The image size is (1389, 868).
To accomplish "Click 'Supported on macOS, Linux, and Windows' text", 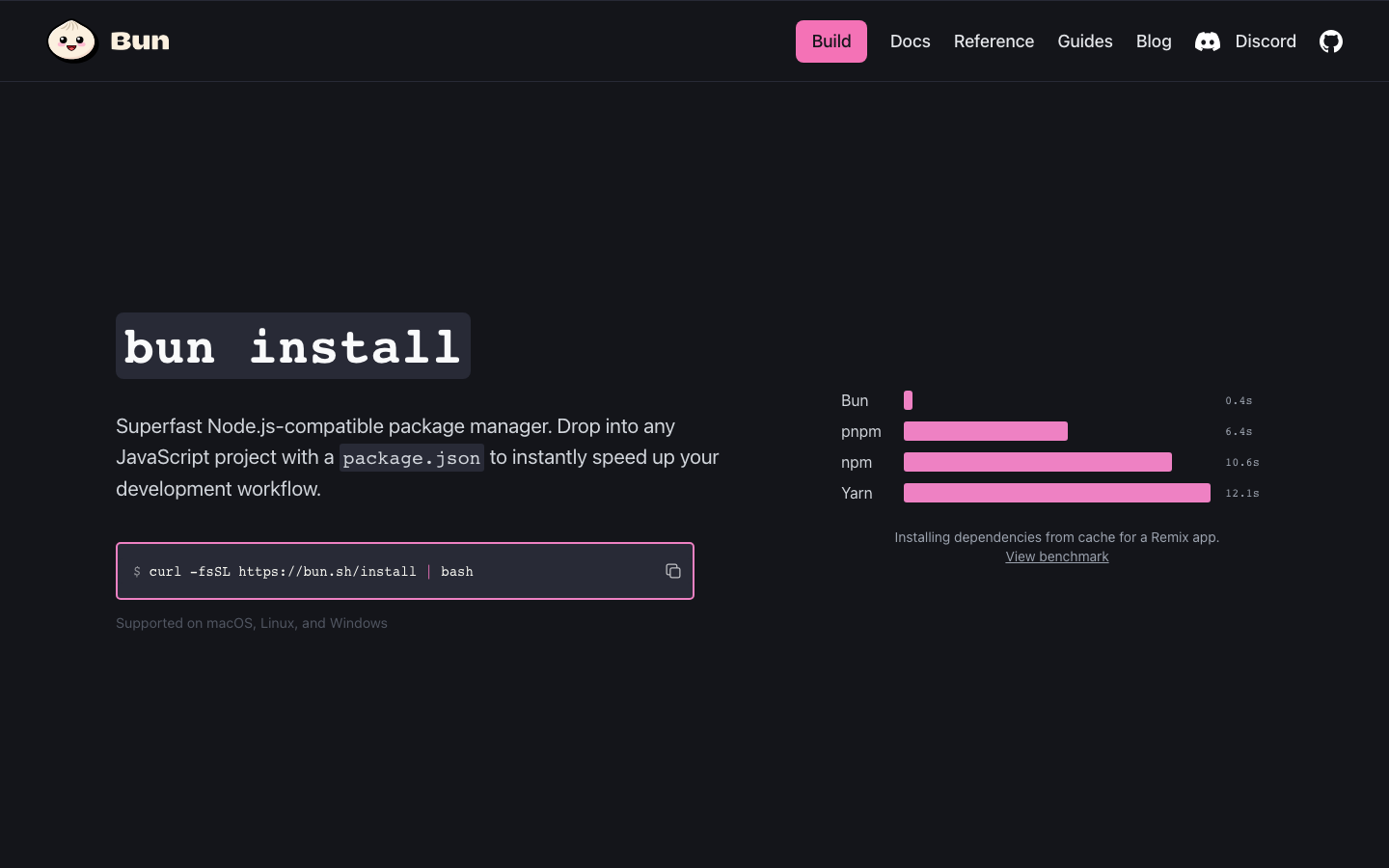I will (252, 623).
